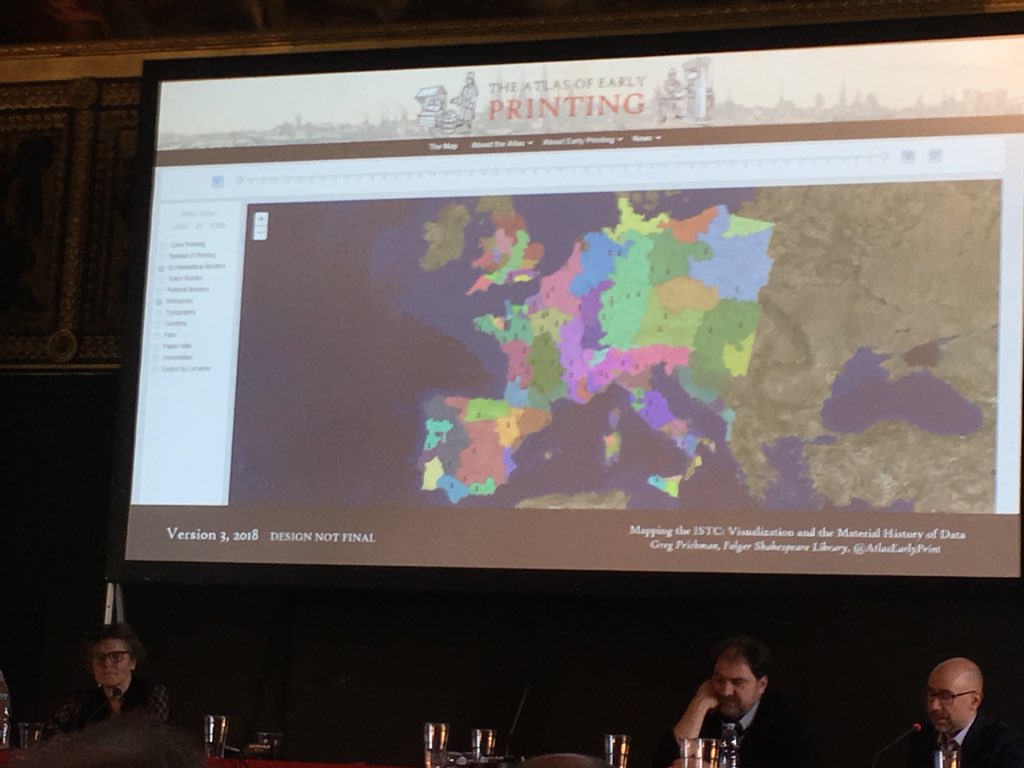The width and height of the screenshot is (1024, 768).
Task: Click the '@AtlasEarlyPrint' handle on the slide
Action: 897,549
